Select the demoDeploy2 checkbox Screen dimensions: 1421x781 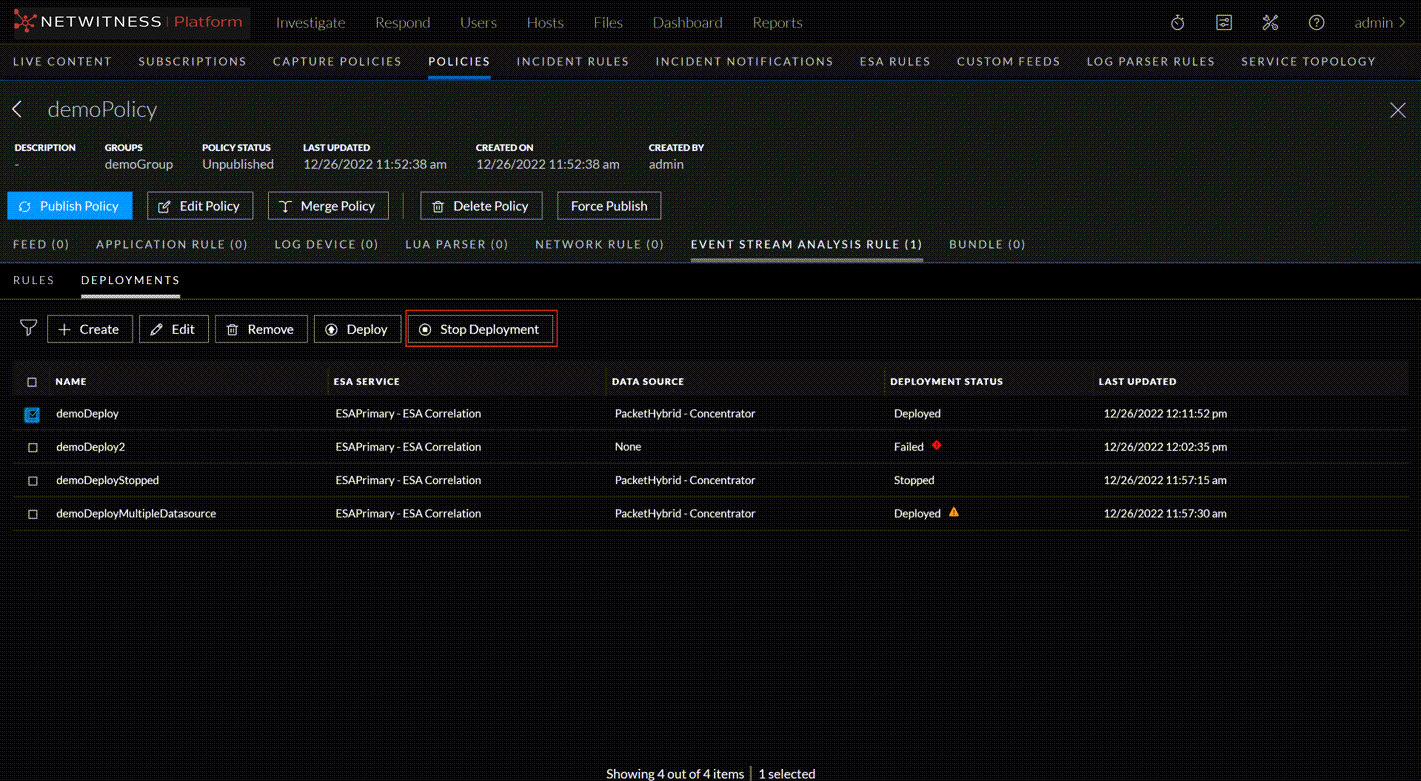click(x=32, y=447)
